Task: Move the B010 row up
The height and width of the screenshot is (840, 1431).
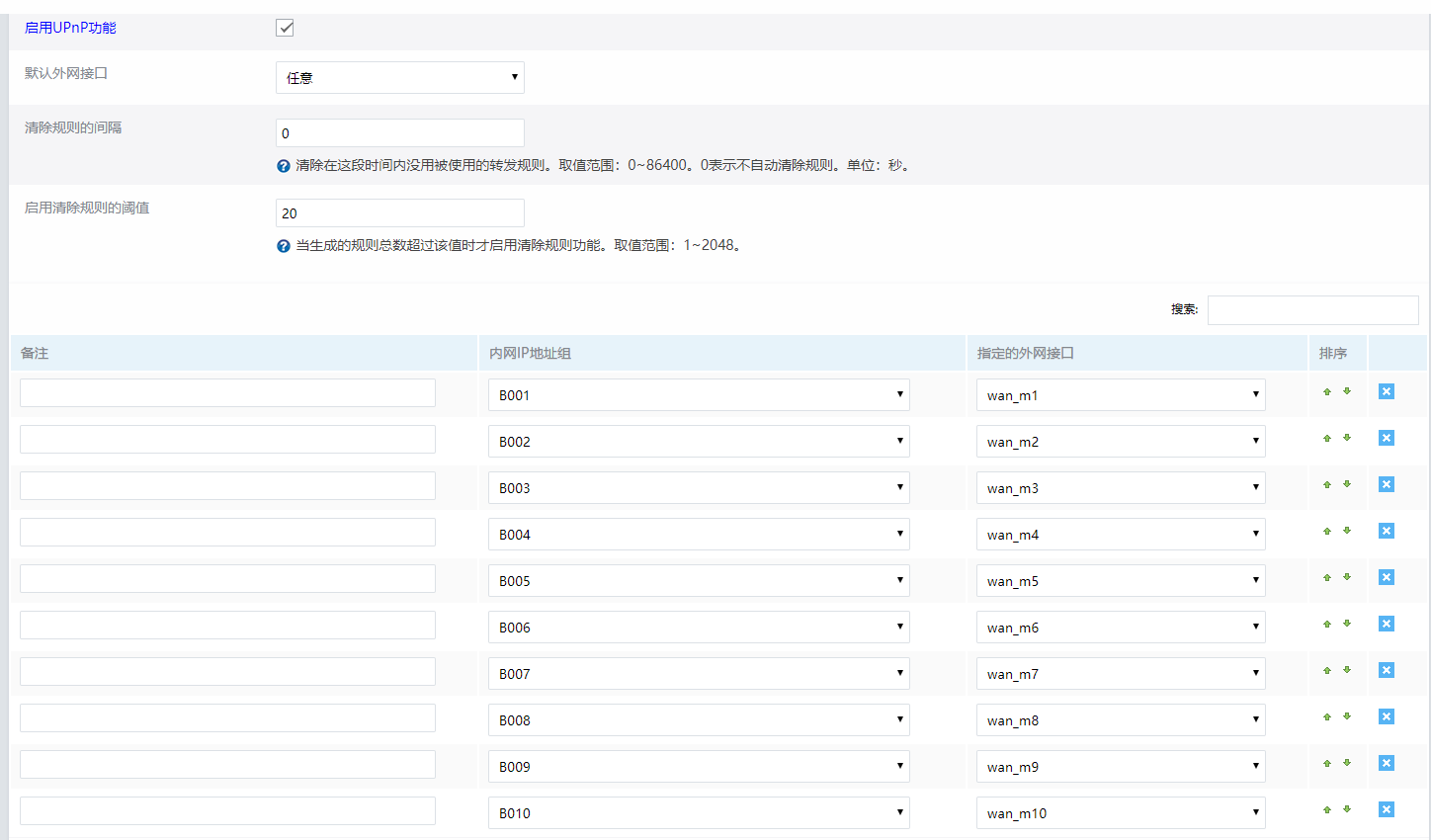Action: point(1327,810)
